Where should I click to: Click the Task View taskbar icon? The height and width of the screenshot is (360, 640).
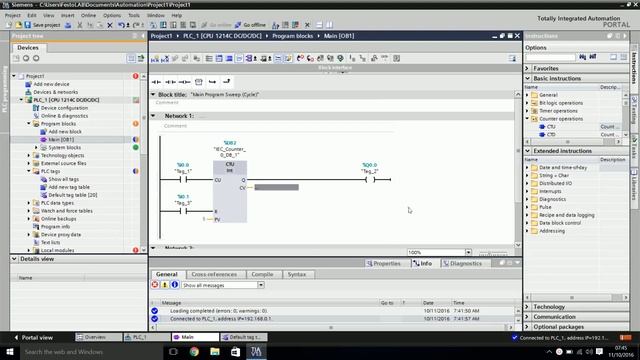pos(173,351)
